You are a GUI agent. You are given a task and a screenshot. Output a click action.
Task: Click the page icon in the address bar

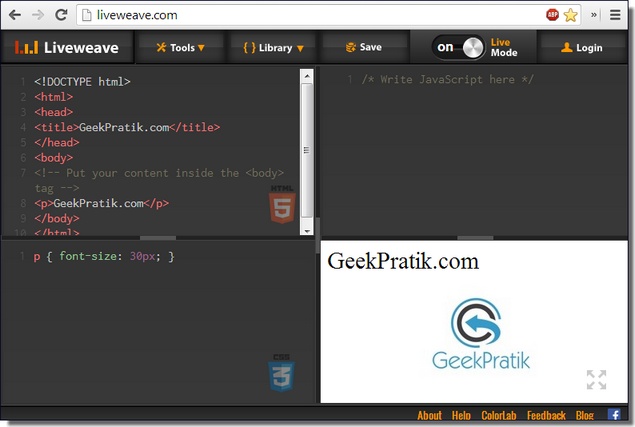[x=86, y=15]
